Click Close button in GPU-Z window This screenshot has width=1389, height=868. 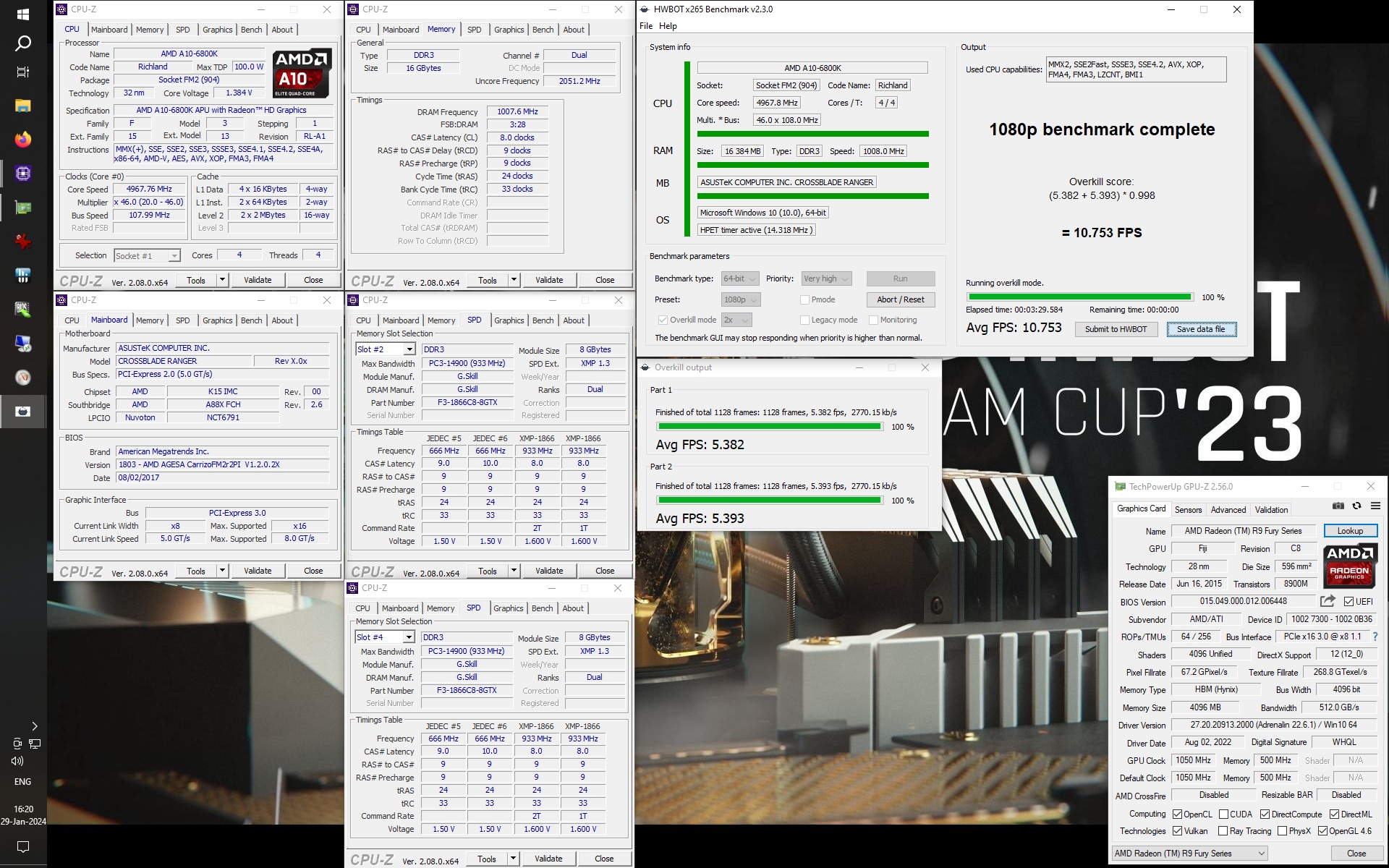(x=1356, y=854)
